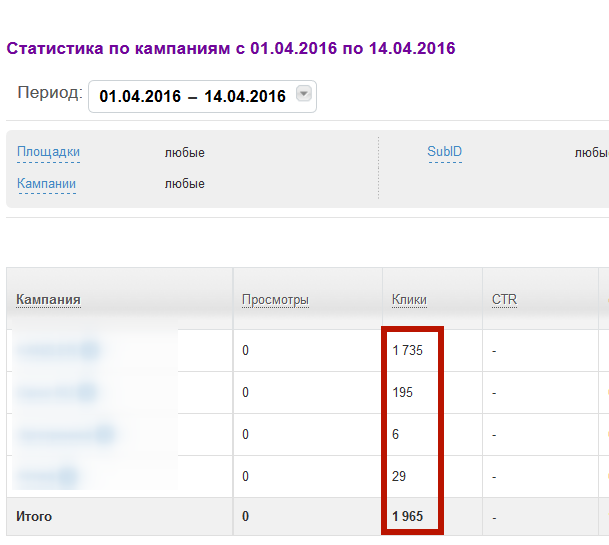The width and height of the screenshot is (609, 545).
Task: Open the Кампании filter link
Action: [46, 183]
